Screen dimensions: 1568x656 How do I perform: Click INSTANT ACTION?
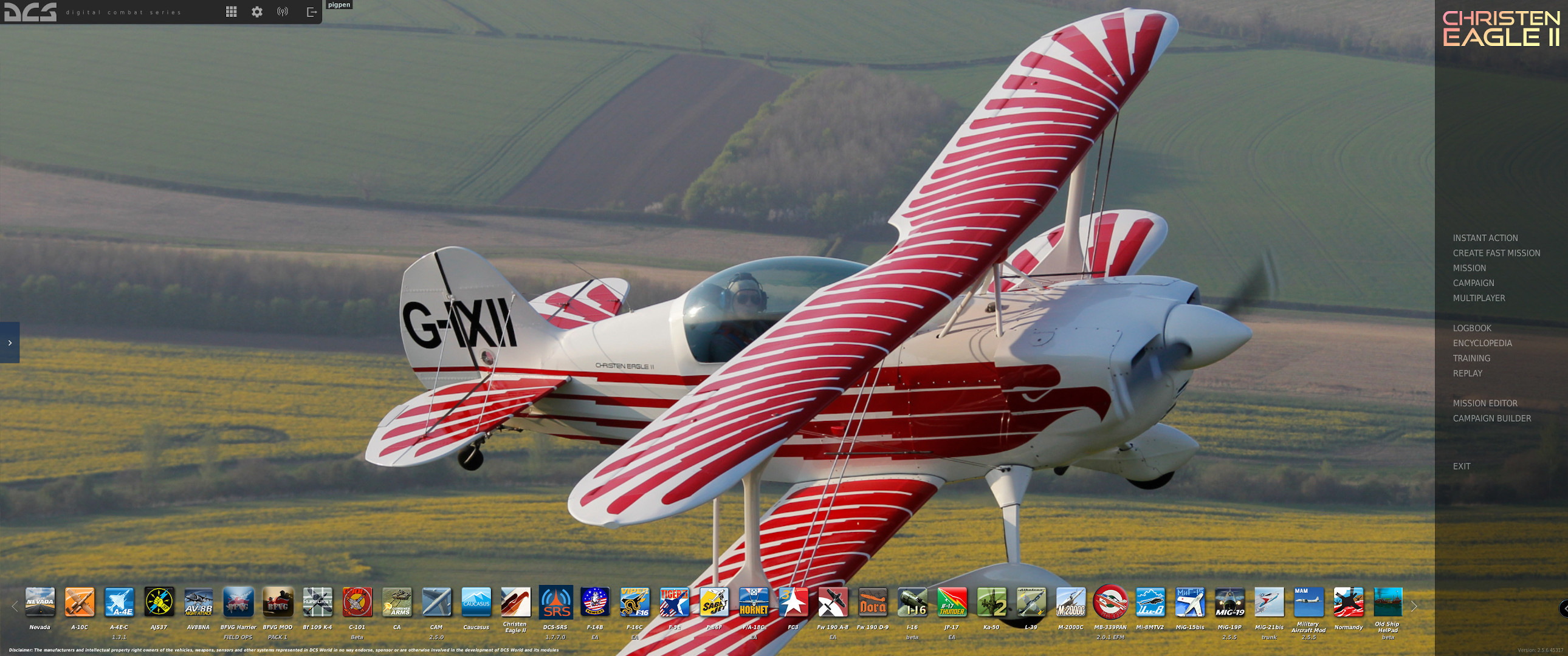point(1485,238)
